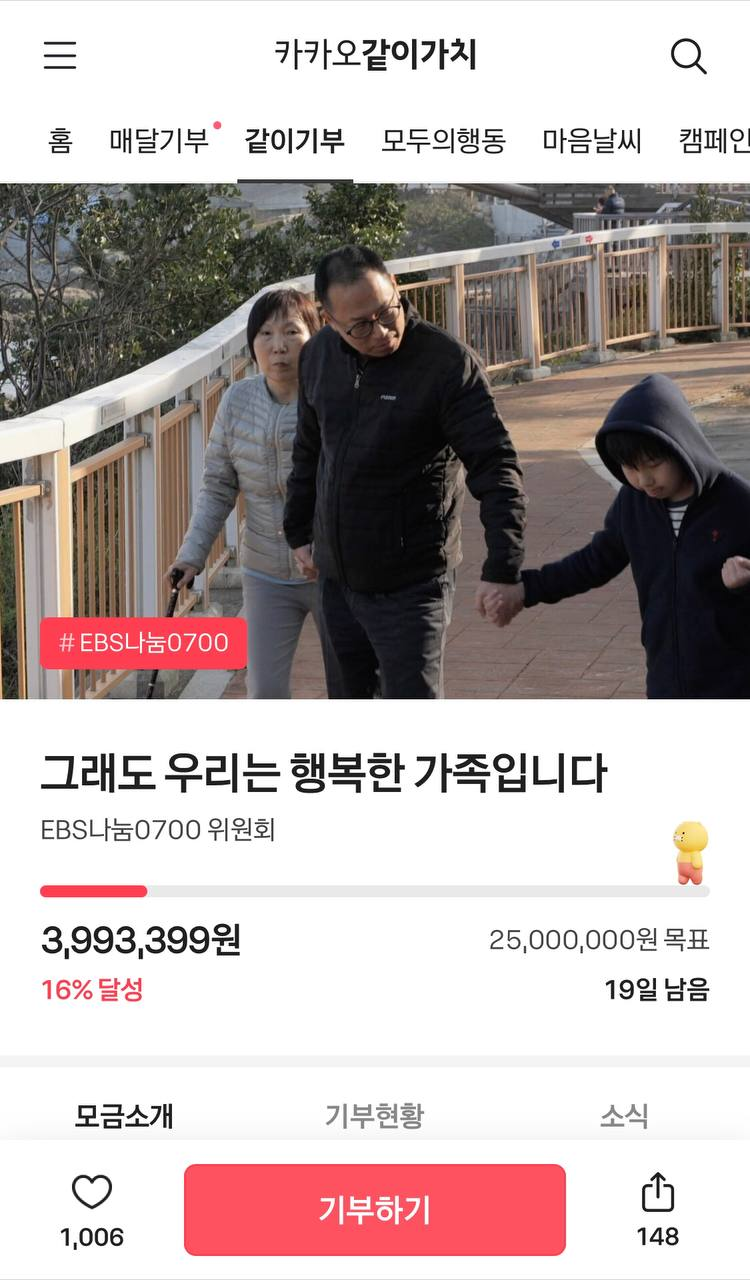Select the 모금소개 section tab
This screenshot has width=750, height=1280.
[124, 1116]
